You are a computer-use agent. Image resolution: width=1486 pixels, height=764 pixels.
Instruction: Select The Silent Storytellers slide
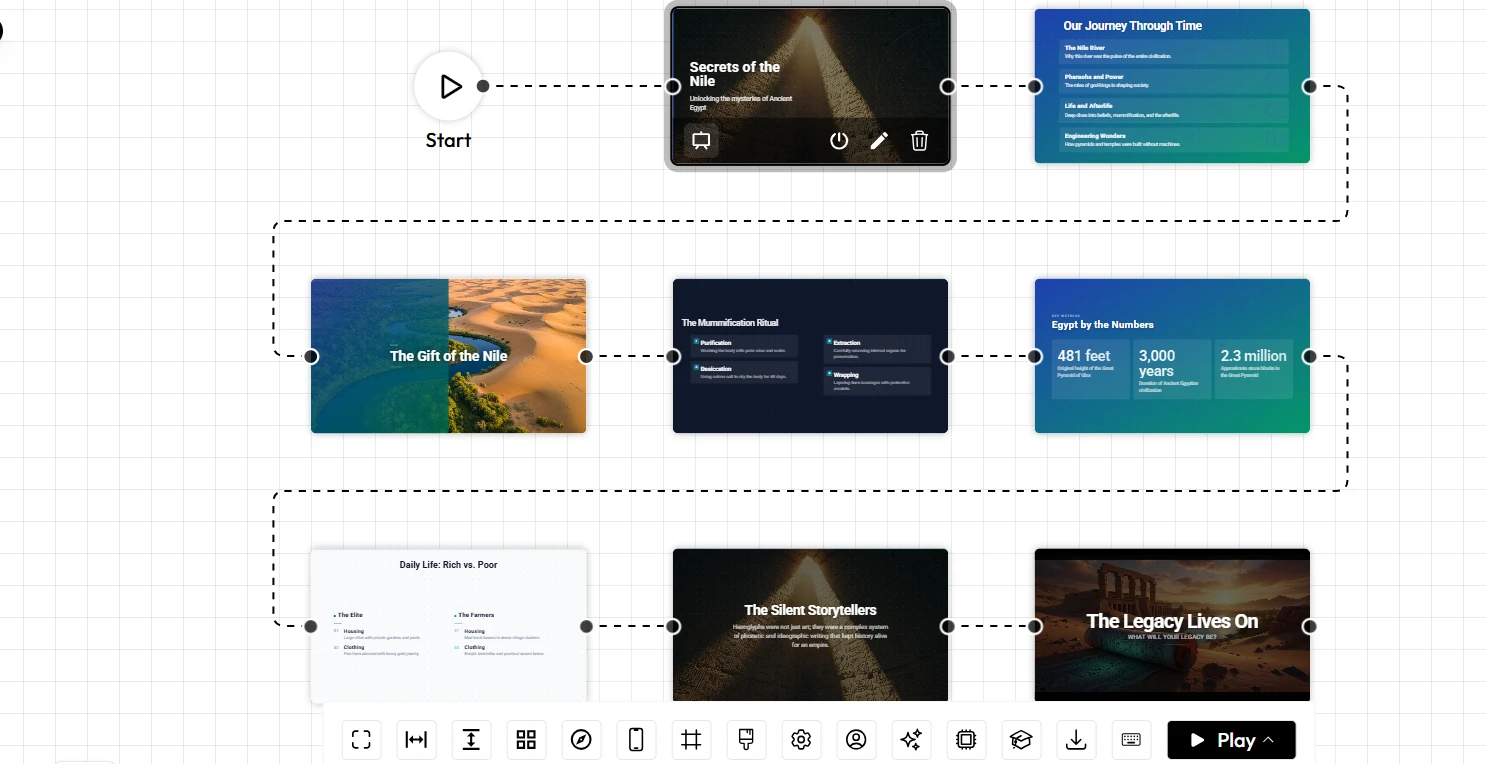810,626
